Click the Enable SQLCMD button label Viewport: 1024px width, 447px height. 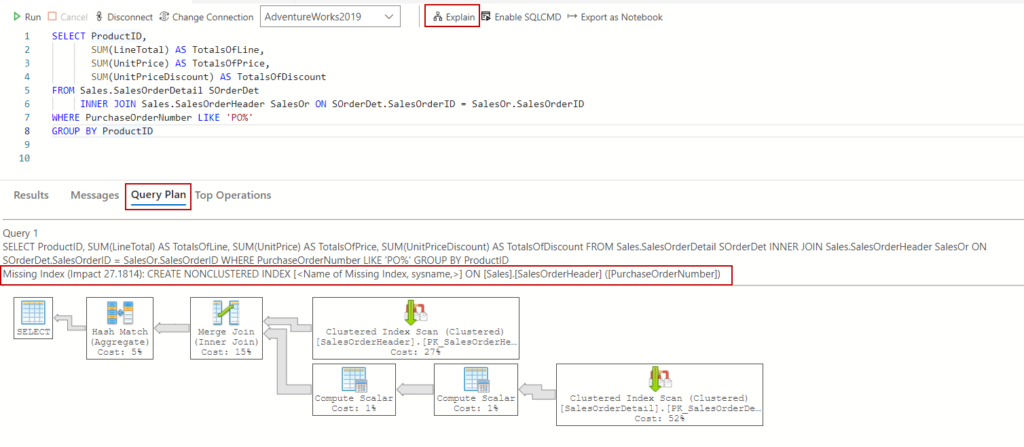pos(528,17)
